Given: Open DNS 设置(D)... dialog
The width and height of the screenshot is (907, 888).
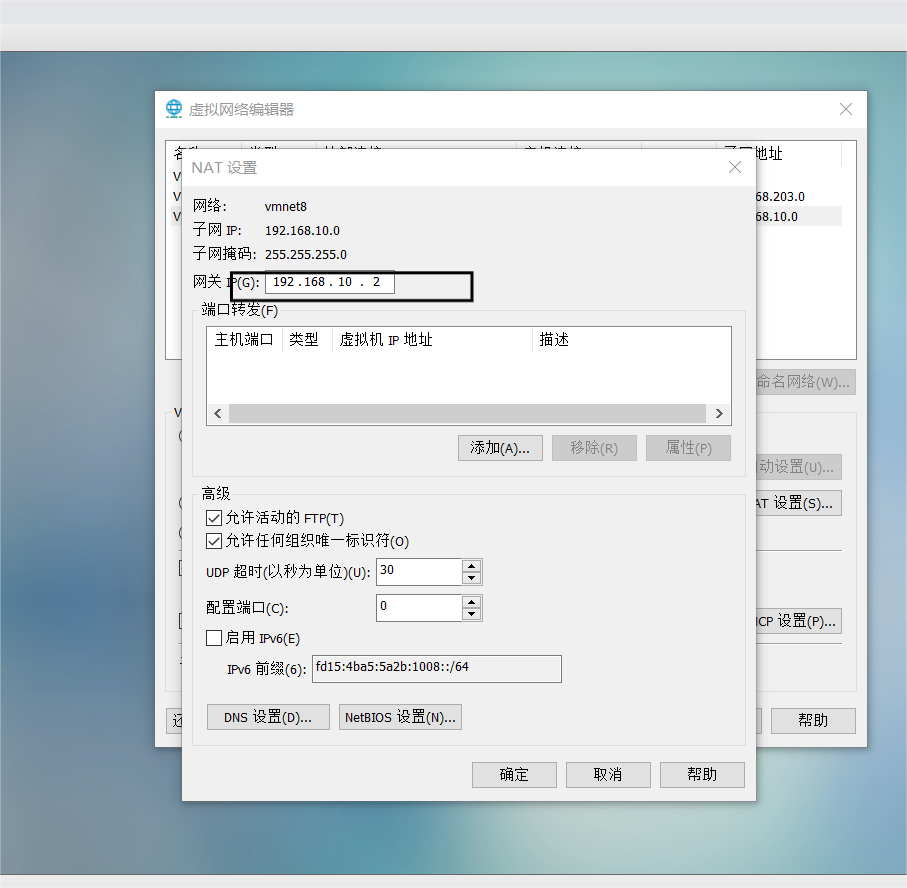Looking at the screenshot, I should [268, 717].
